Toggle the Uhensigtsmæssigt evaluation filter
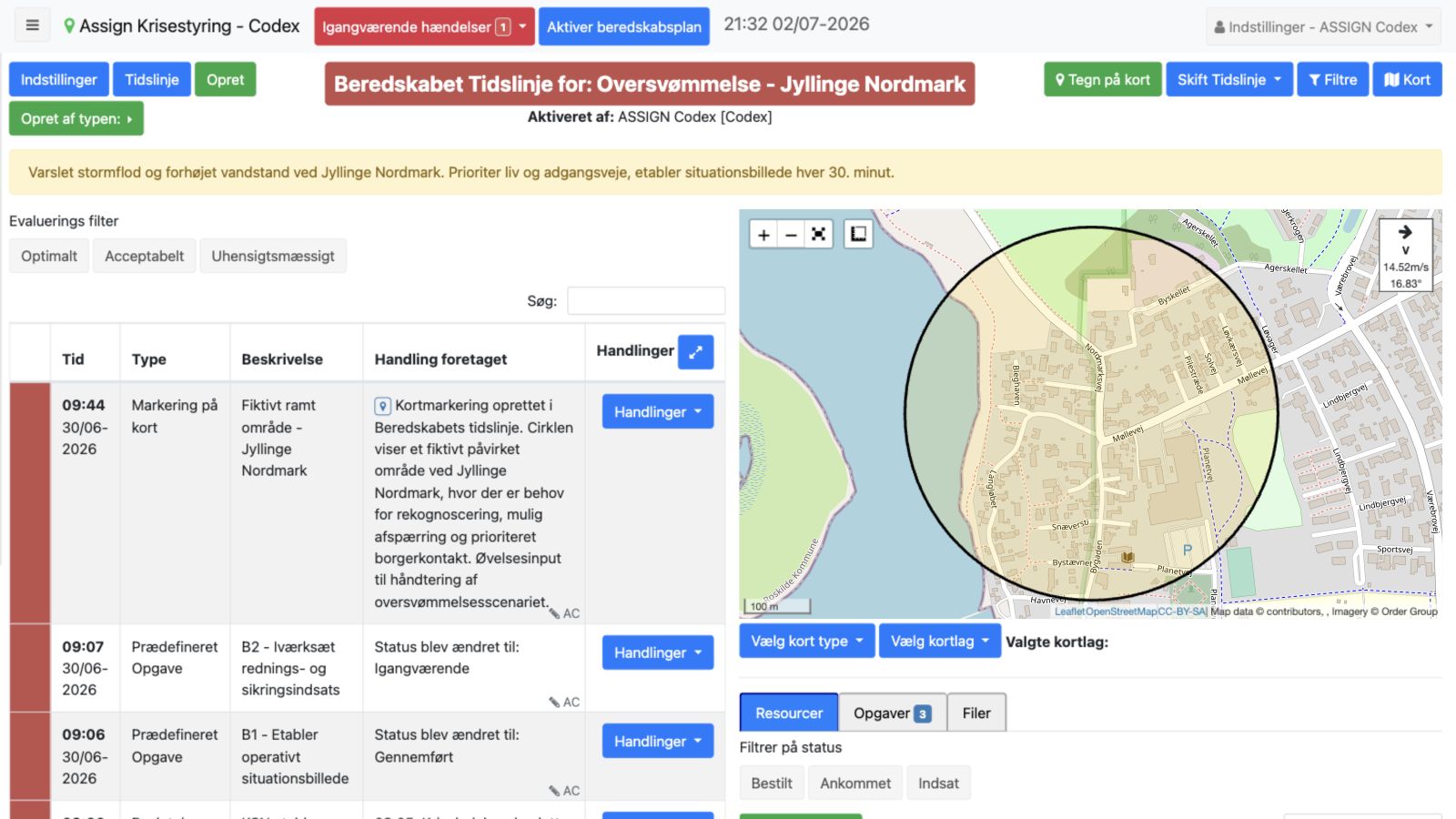The height and width of the screenshot is (819, 1456). coord(273,256)
